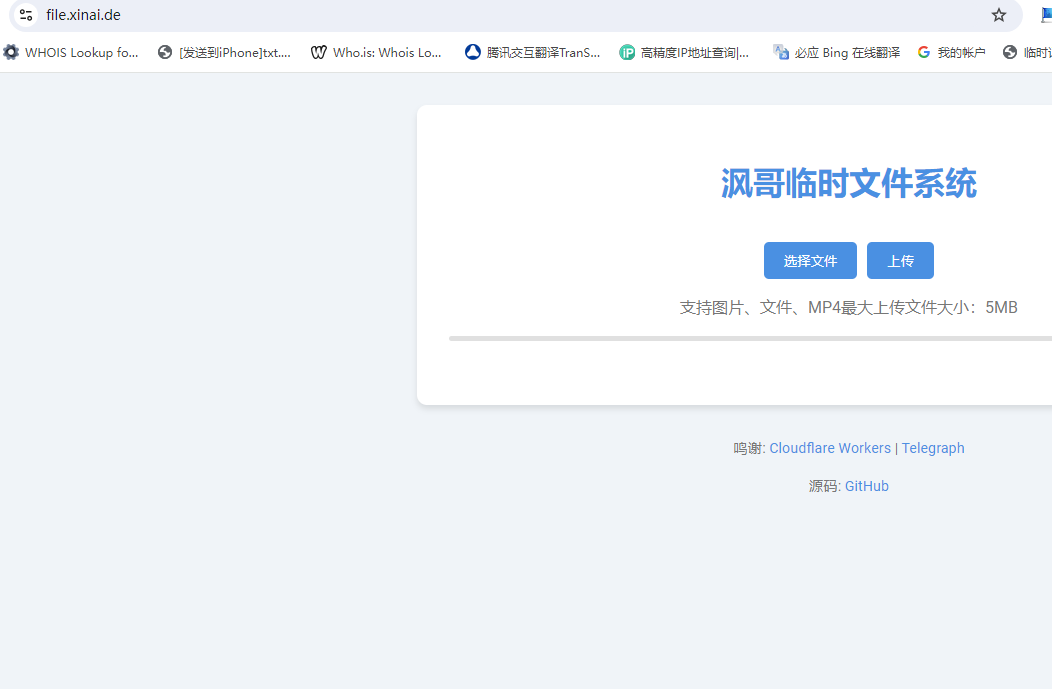Open the 高精度IP地址查询 bookmark
The height and width of the screenshot is (689, 1052).
click(684, 52)
